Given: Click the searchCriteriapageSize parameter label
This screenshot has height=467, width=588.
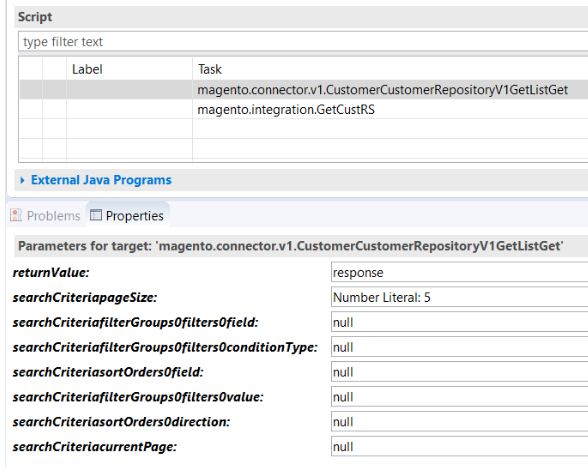Looking at the screenshot, I should coord(85,297).
